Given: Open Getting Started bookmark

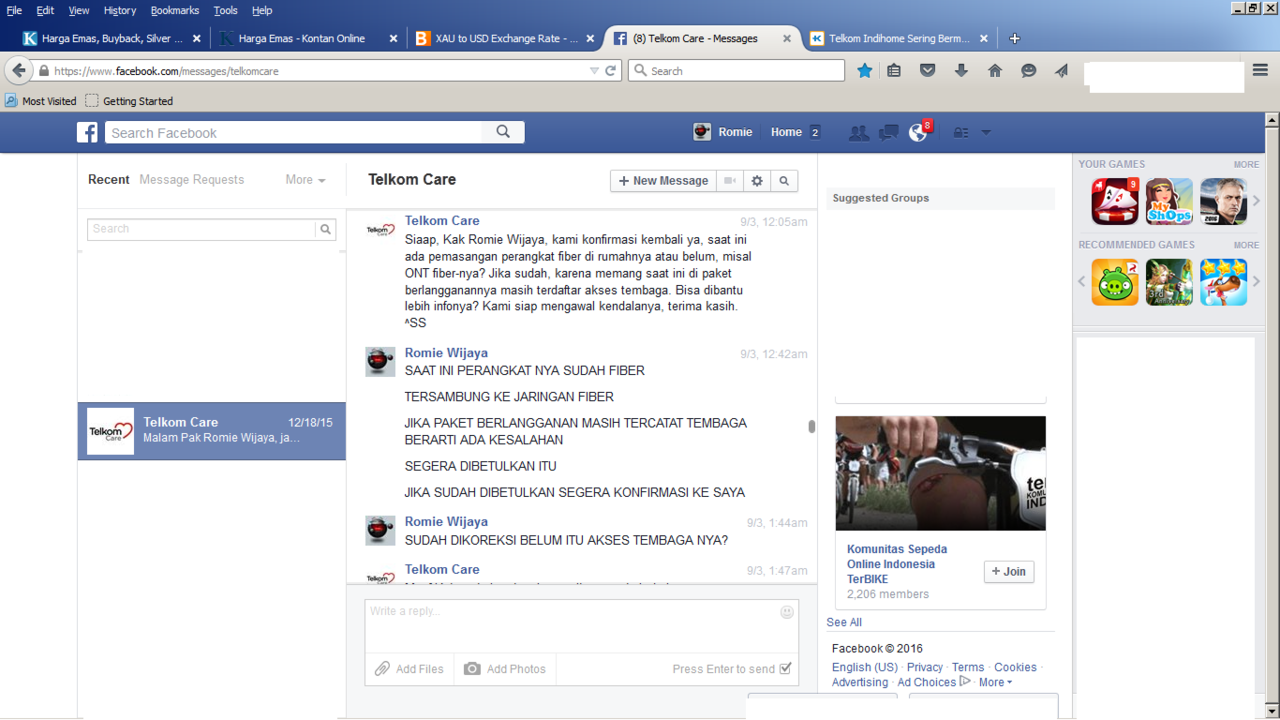Looking at the screenshot, I should [x=129, y=101].
